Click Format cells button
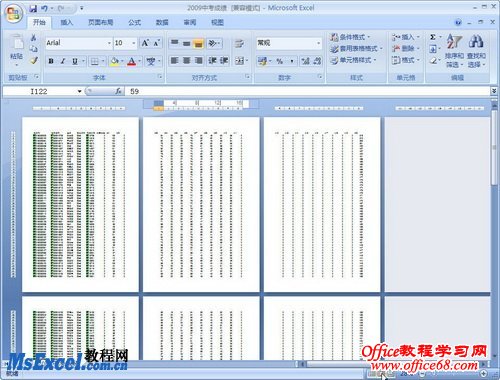 click(406, 60)
